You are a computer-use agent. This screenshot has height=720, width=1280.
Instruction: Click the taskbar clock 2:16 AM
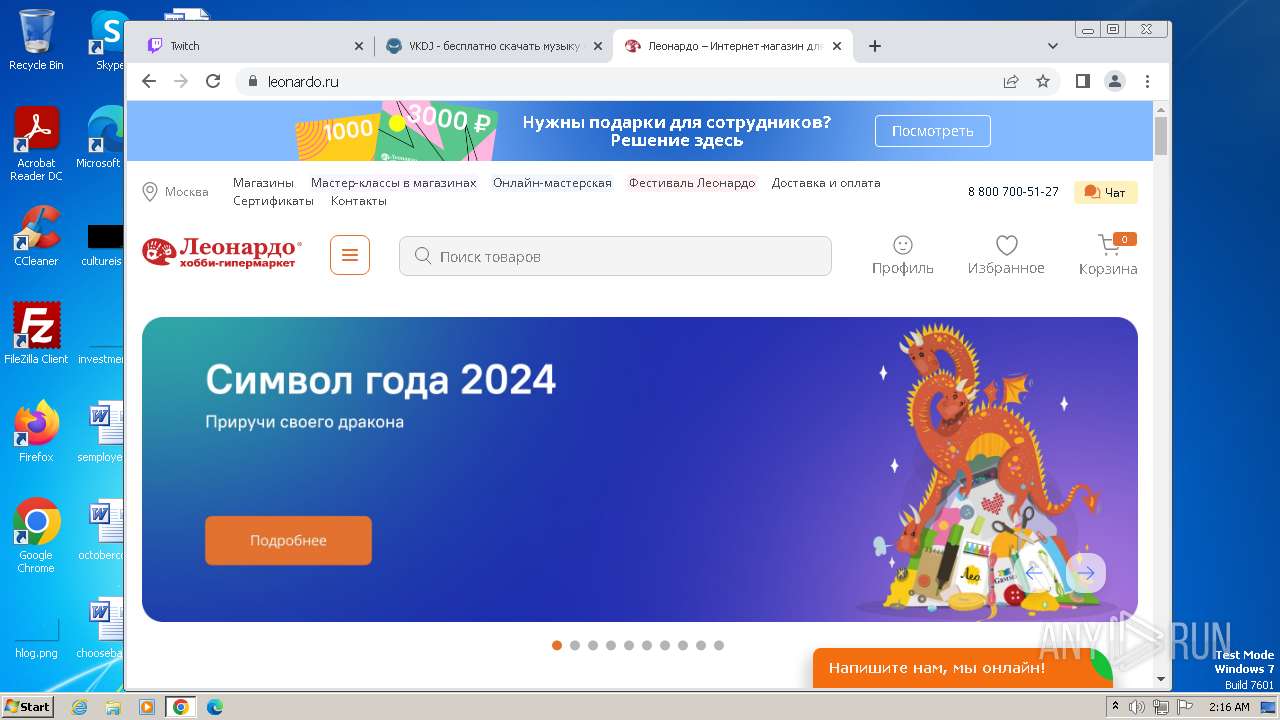(1229, 707)
